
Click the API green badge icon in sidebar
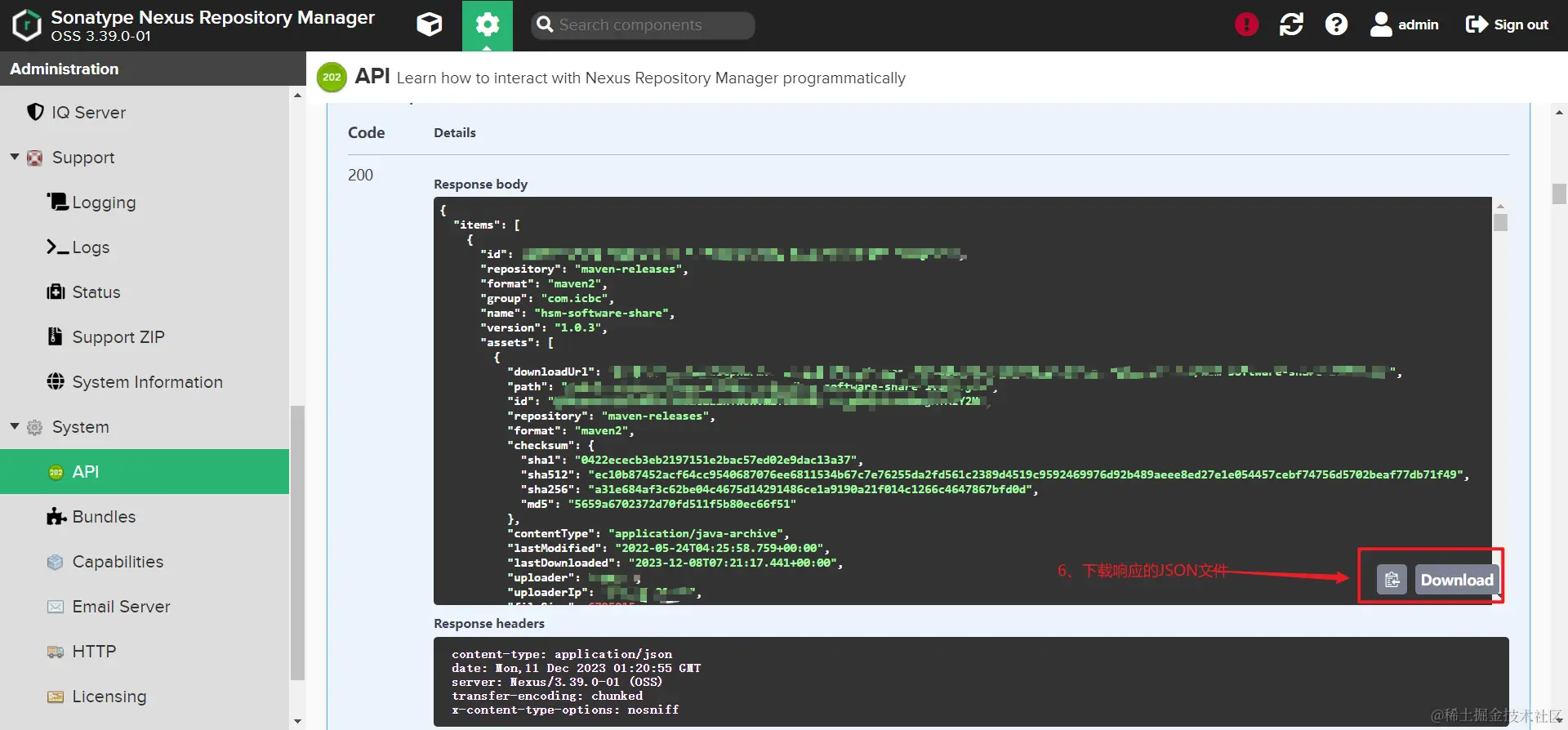click(x=56, y=472)
